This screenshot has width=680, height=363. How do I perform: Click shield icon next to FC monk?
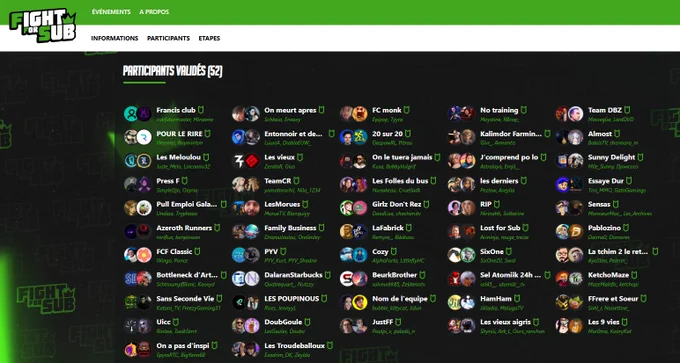[406, 110]
